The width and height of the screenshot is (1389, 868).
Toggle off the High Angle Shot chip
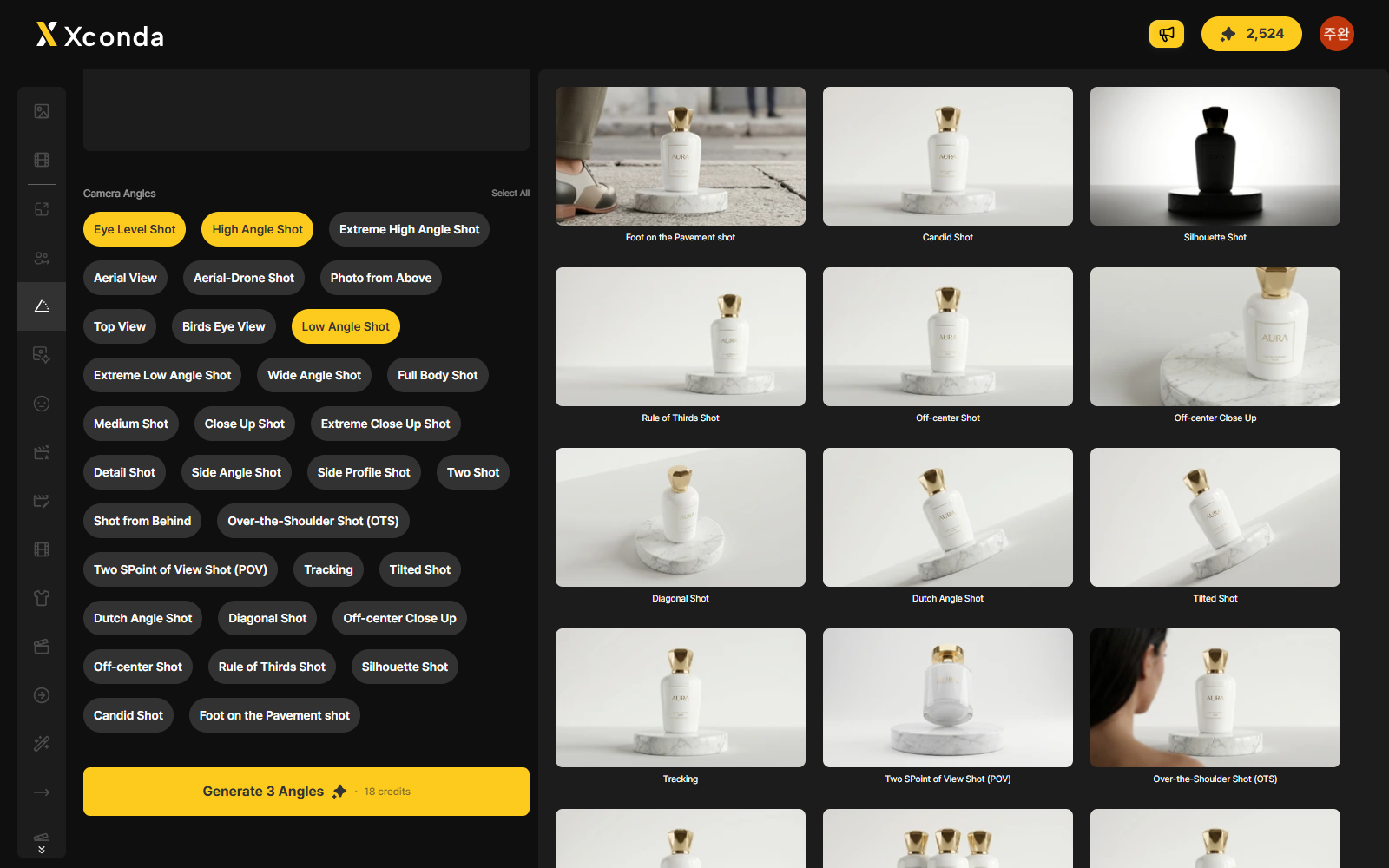click(x=258, y=229)
